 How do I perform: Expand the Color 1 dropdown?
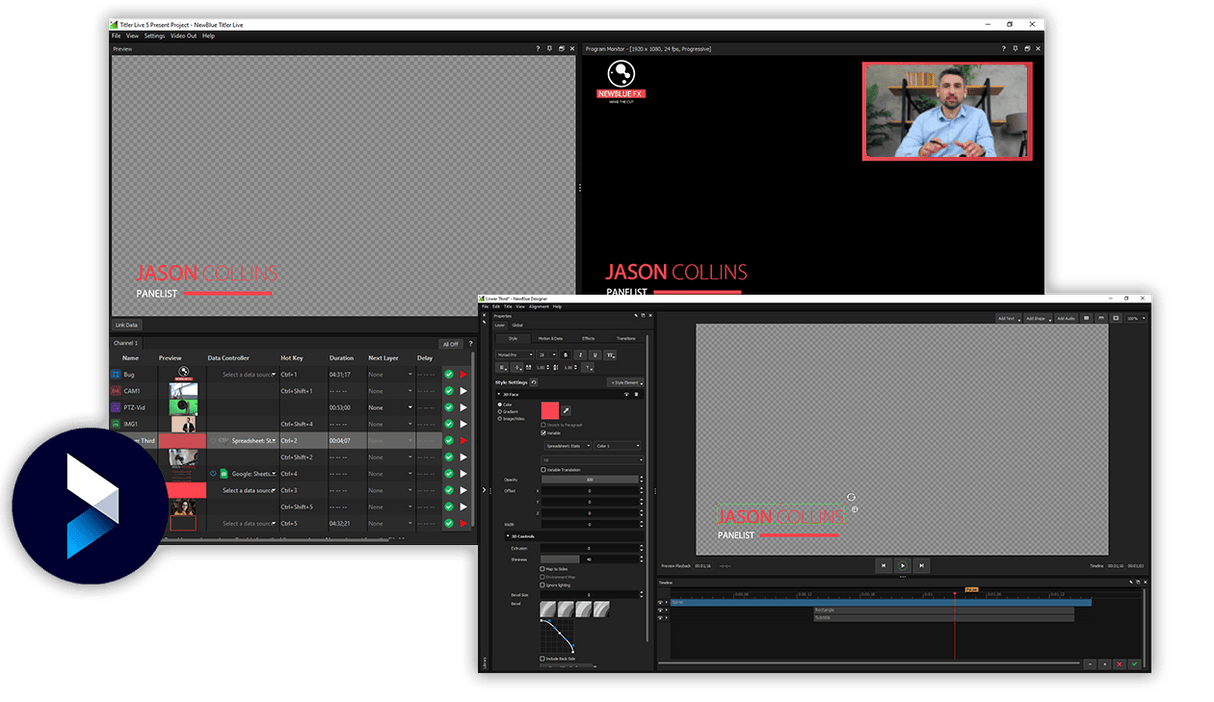point(618,446)
